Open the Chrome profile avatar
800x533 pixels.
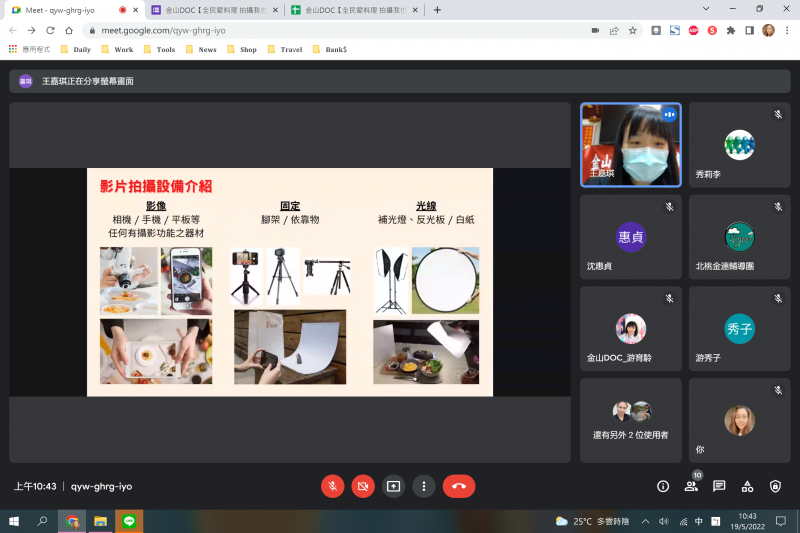[768, 31]
